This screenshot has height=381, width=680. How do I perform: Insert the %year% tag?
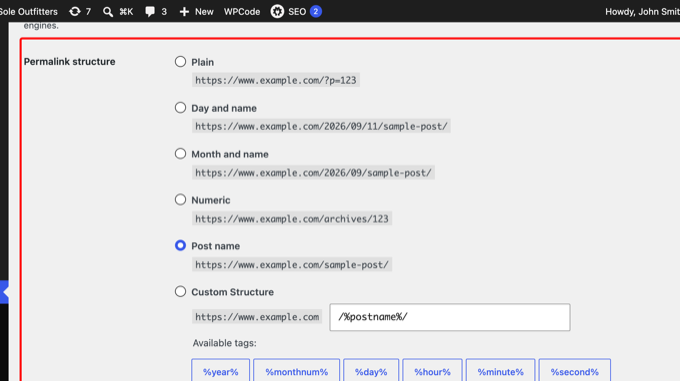click(x=221, y=371)
